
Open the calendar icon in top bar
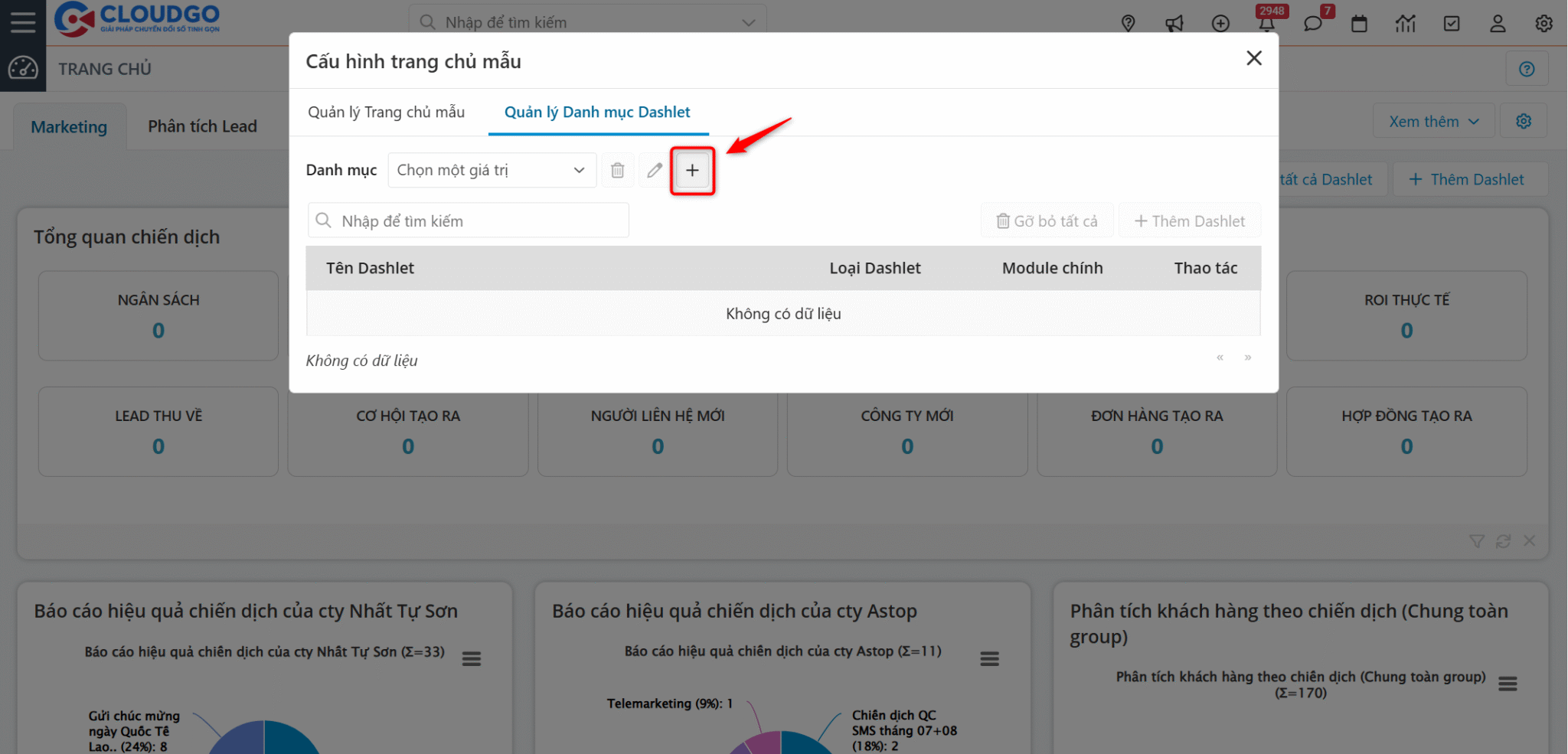1359,24
